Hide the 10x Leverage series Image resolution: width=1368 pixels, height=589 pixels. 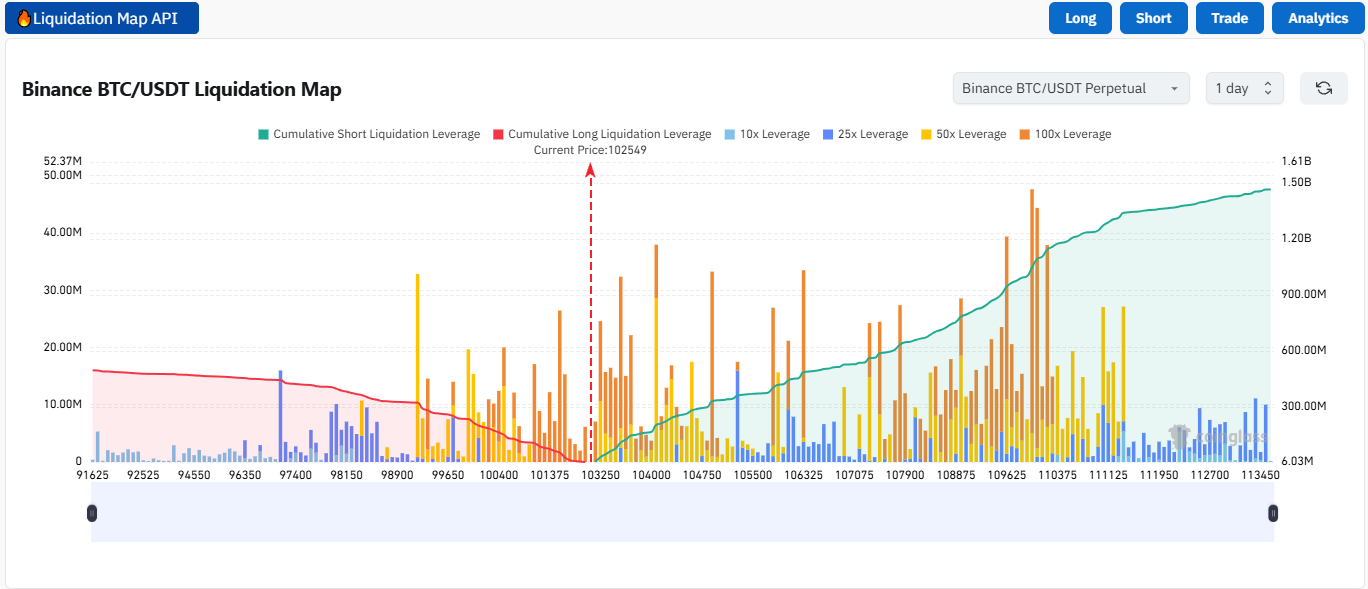[x=766, y=134]
